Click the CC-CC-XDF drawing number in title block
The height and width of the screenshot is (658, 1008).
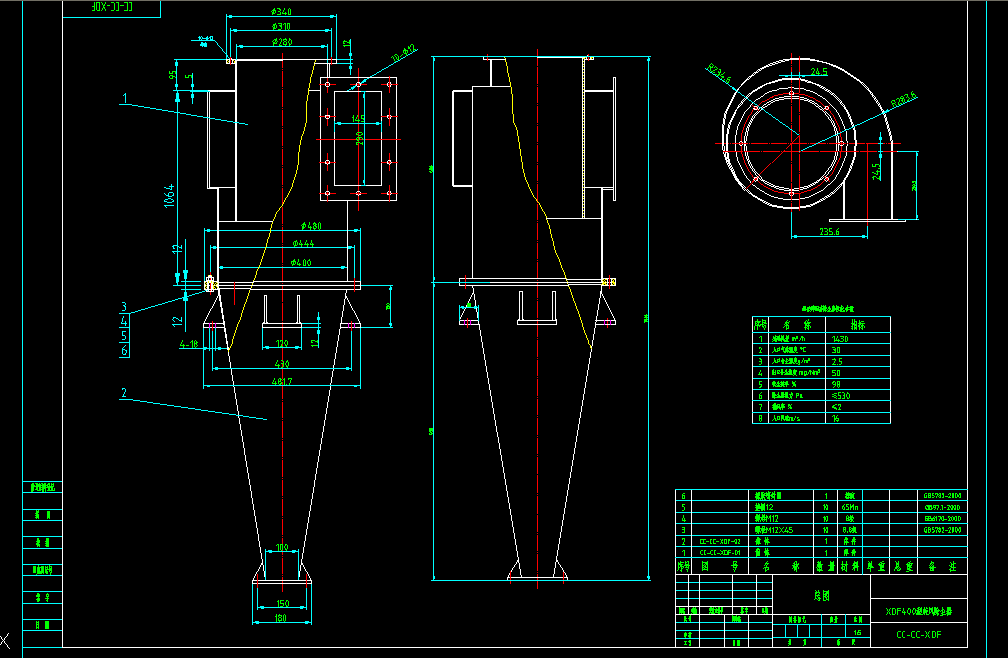(918, 634)
